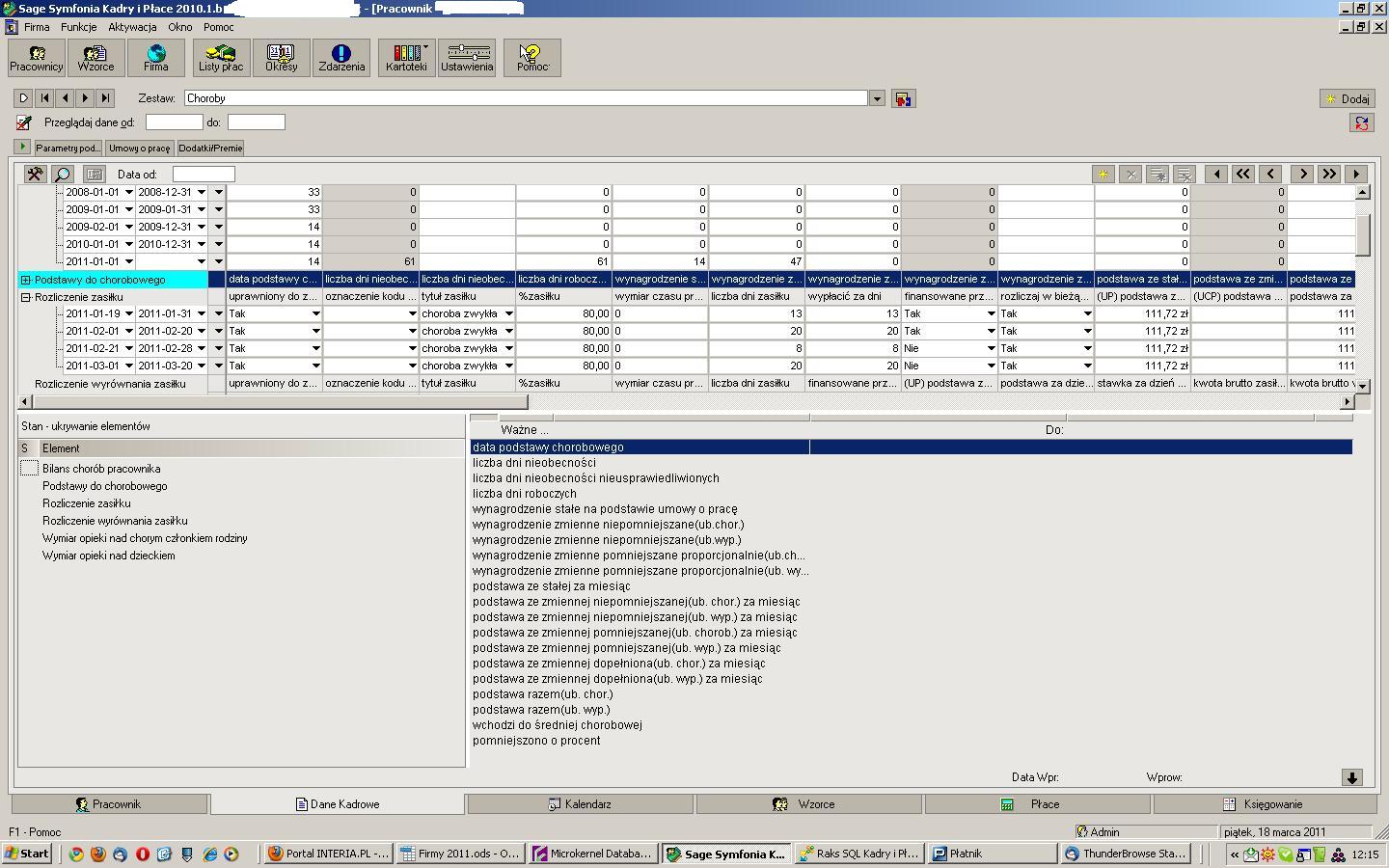Click the Data od input field

(204, 175)
